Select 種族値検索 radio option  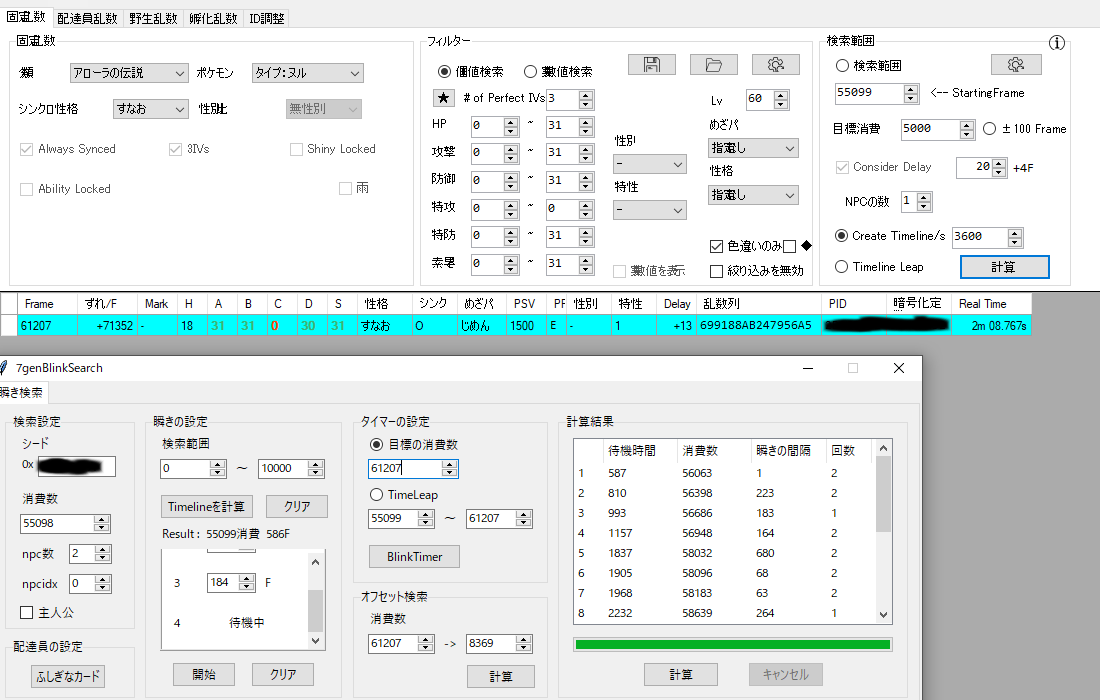click(530, 72)
